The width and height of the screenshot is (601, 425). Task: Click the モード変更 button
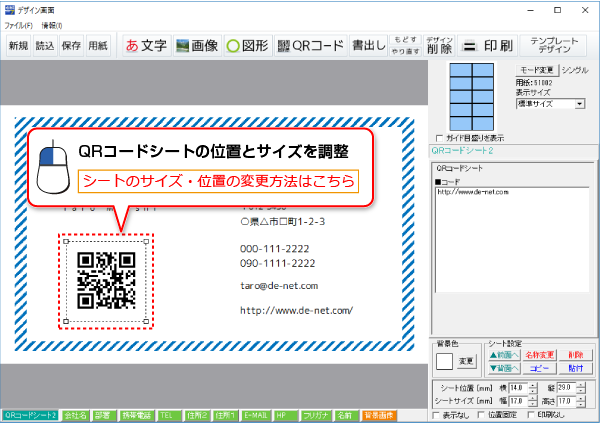pos(537,70)
